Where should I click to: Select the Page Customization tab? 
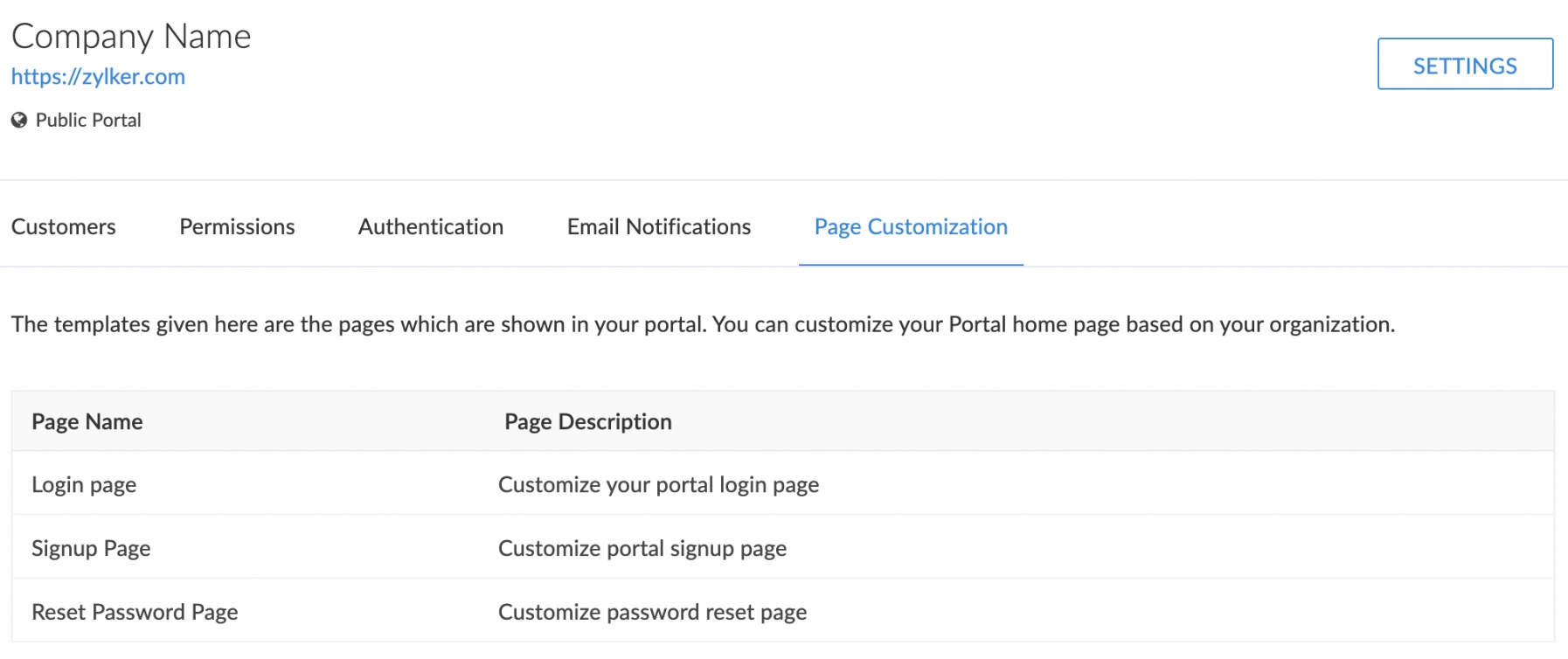[911, 227]
